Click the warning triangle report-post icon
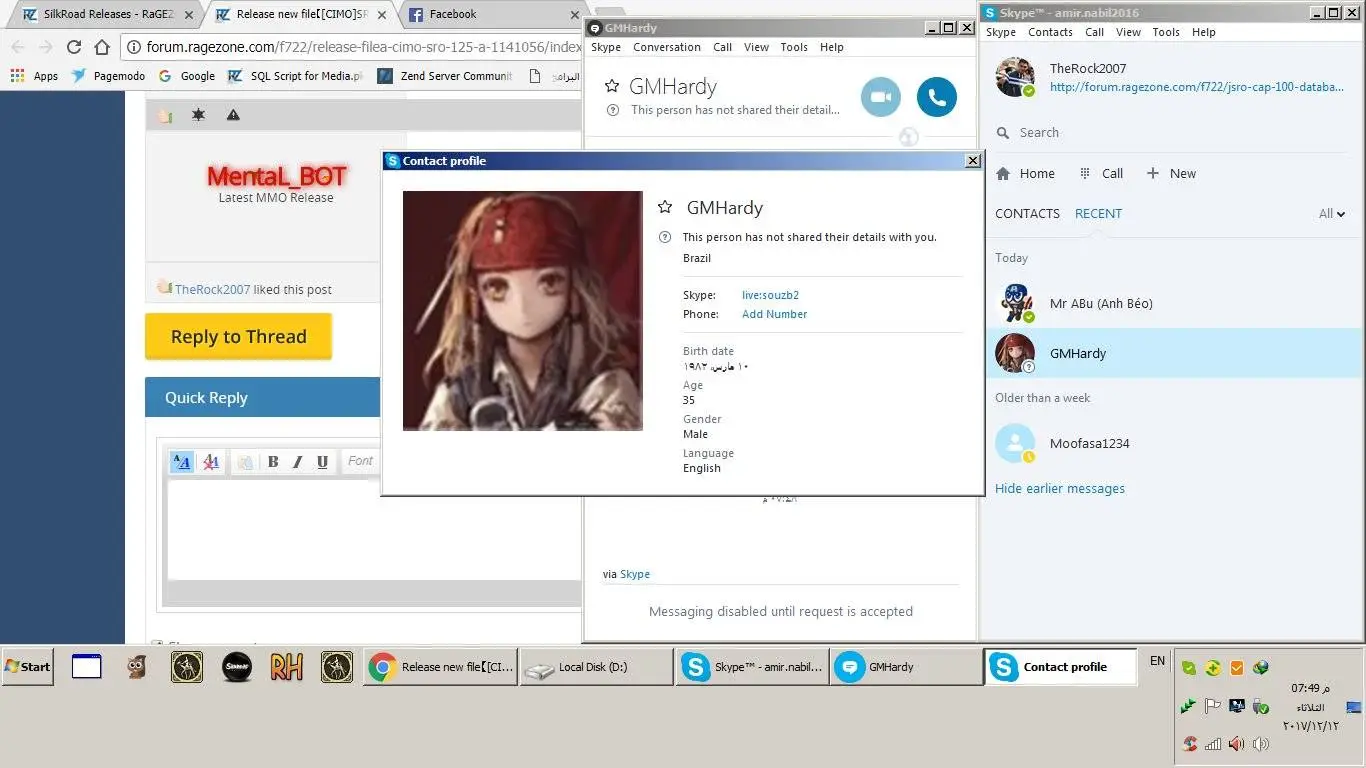1366x768 pixels. [x=233, y=115]
